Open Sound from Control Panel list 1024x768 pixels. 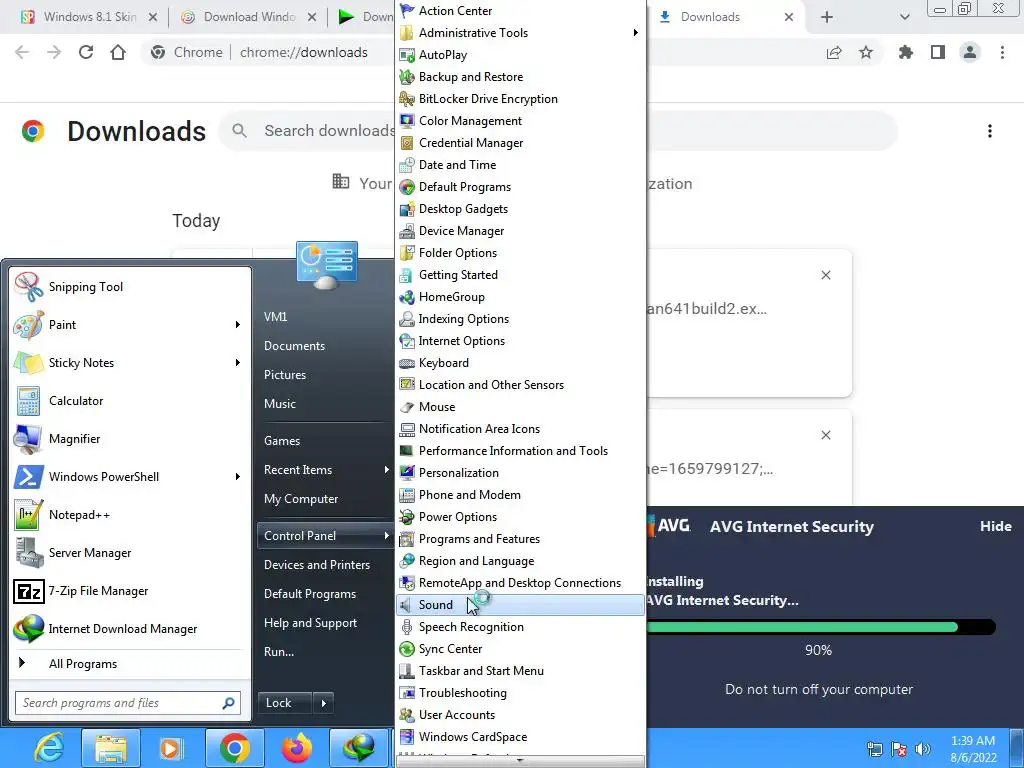point(520,605)
